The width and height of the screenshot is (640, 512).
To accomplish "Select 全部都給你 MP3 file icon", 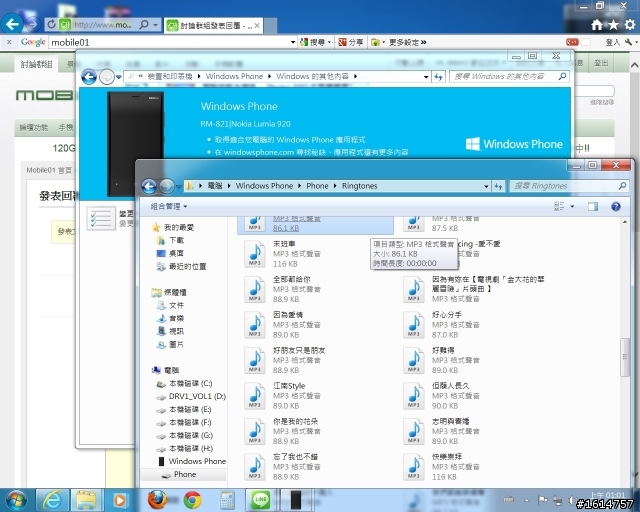I will click(x=255, y=289).
